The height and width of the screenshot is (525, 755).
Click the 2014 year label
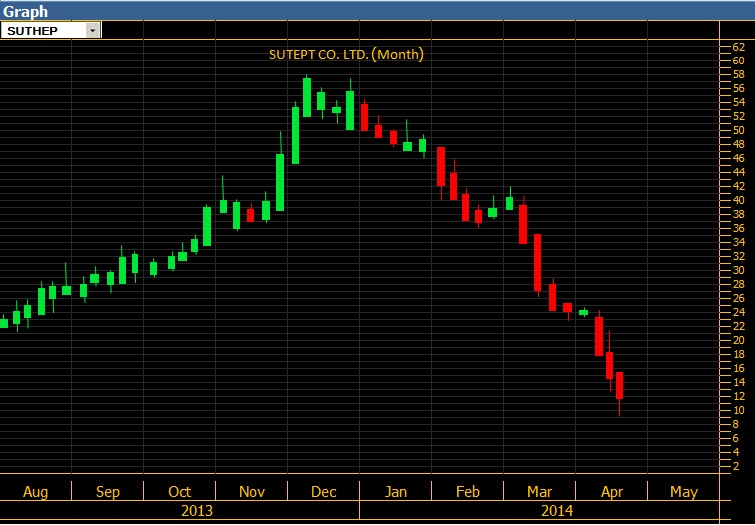(x=557, y=511)
